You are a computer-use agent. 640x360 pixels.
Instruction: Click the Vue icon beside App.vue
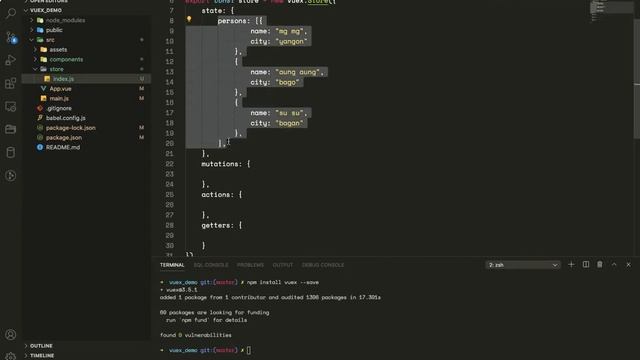click(x=43, y=89)
